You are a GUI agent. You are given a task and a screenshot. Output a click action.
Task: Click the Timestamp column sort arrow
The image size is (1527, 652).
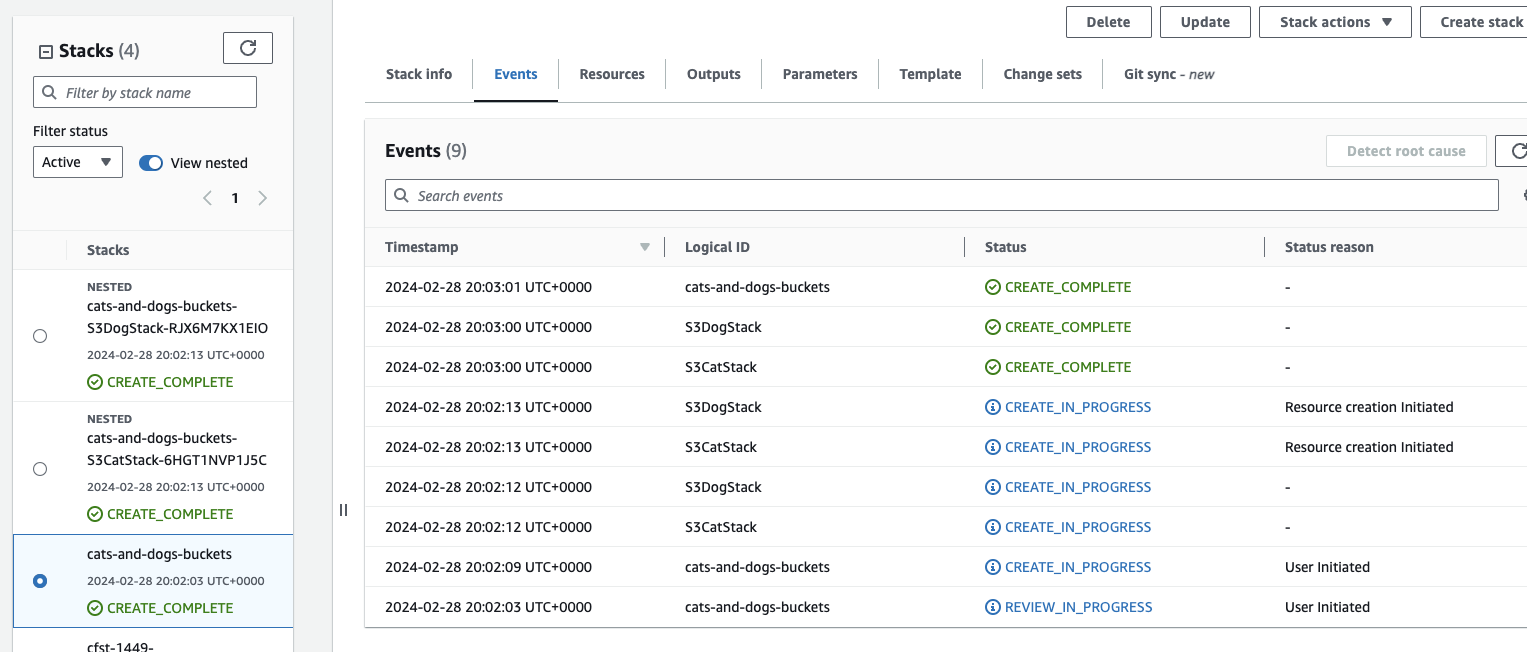(645, 247)
